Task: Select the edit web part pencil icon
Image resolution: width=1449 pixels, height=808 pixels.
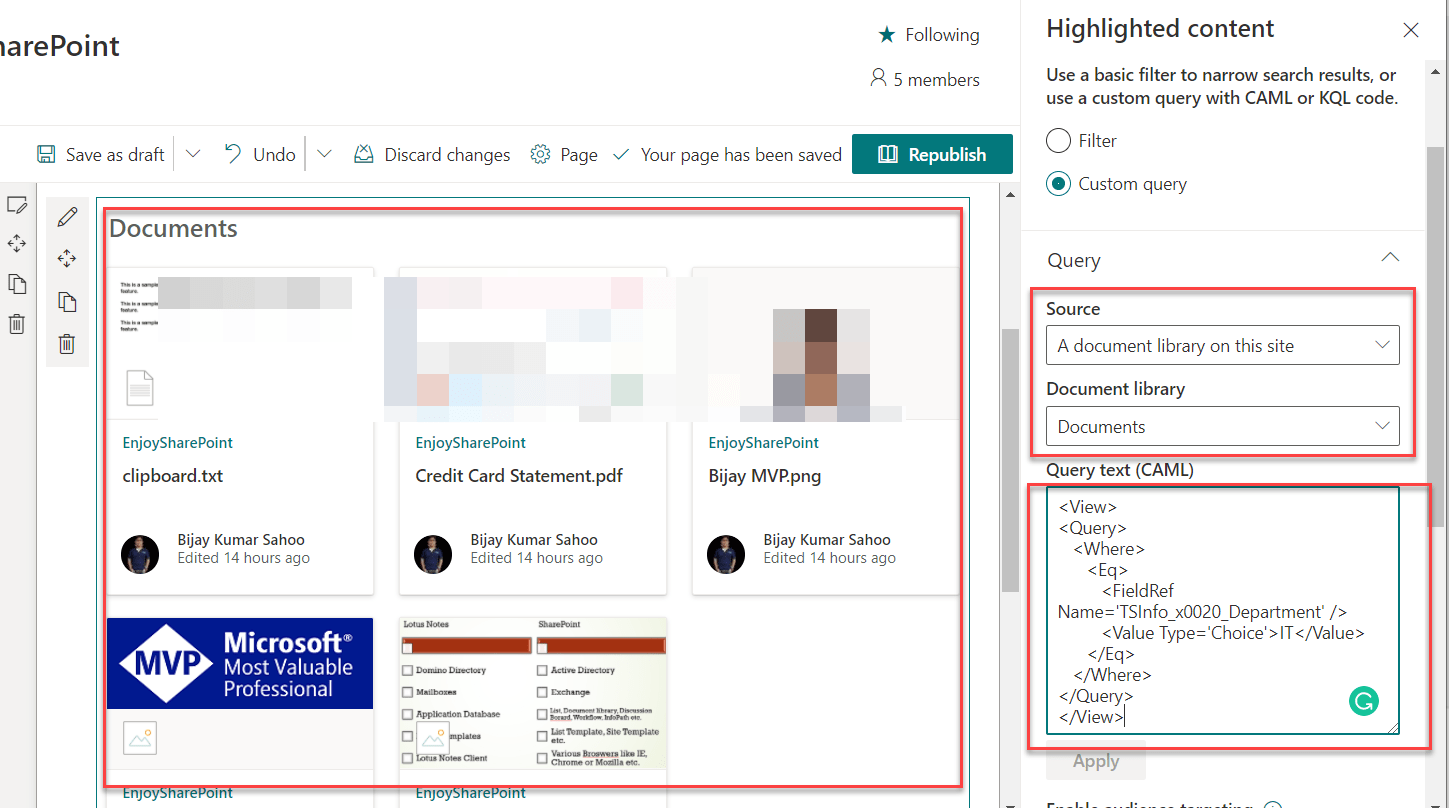Action: click(67, 216)
